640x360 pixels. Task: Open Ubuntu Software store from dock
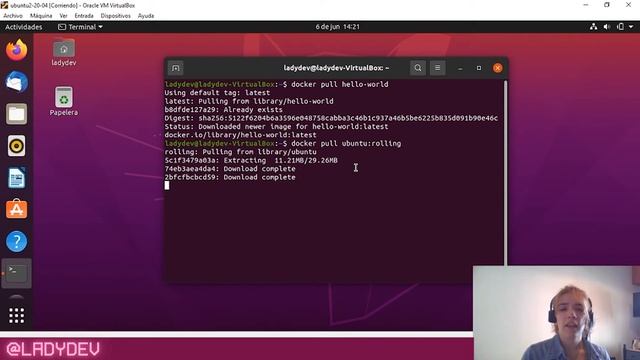[x=16, y=209]
